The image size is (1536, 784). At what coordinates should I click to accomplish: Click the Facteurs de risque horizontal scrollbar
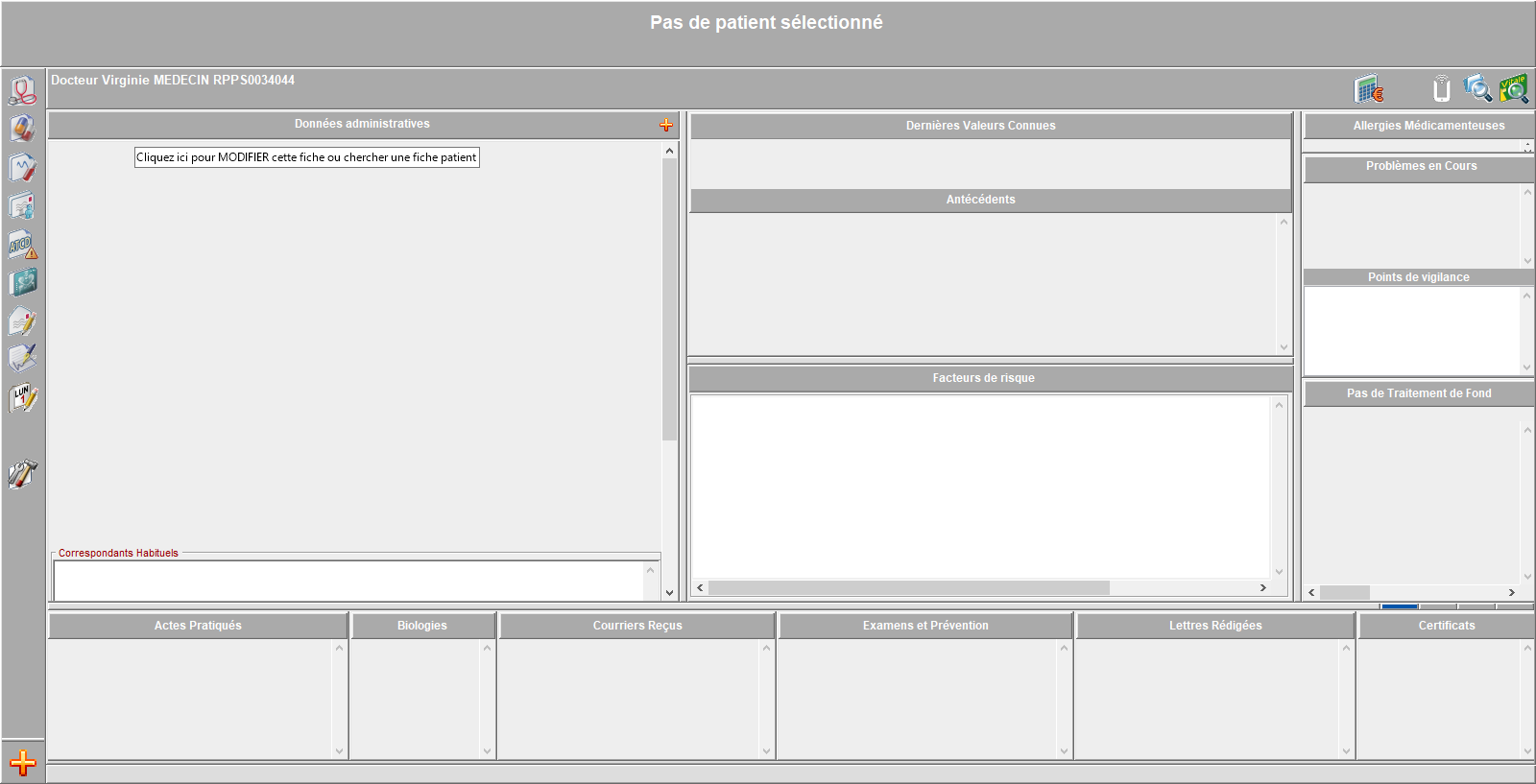[x=908, y=587]
